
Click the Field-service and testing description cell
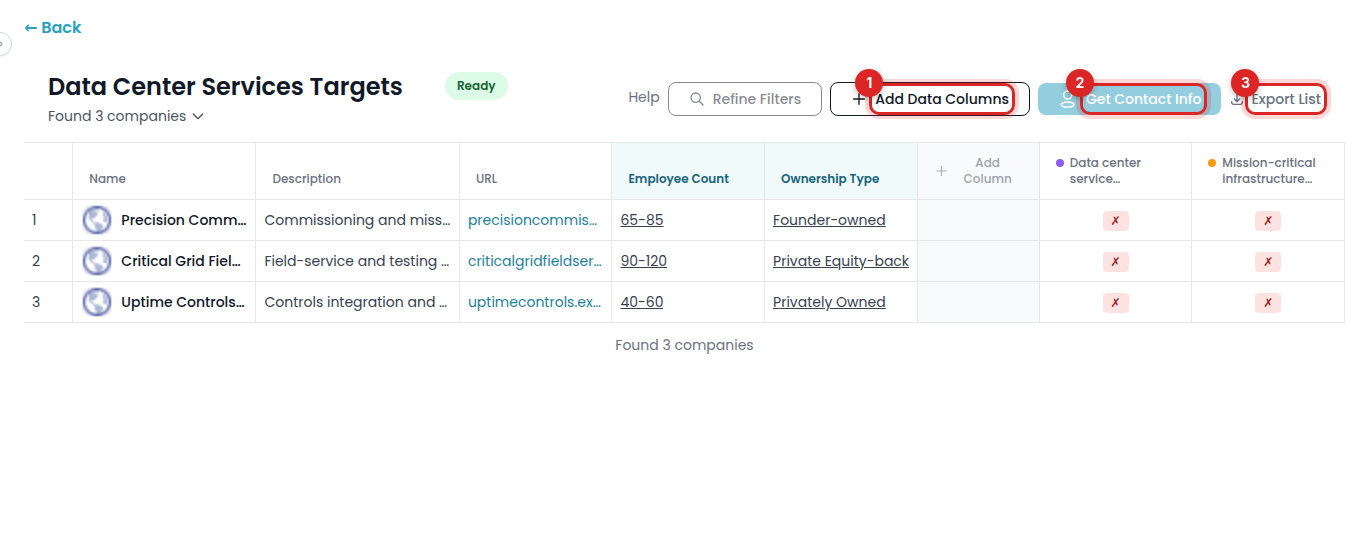(x=357, y=261)
